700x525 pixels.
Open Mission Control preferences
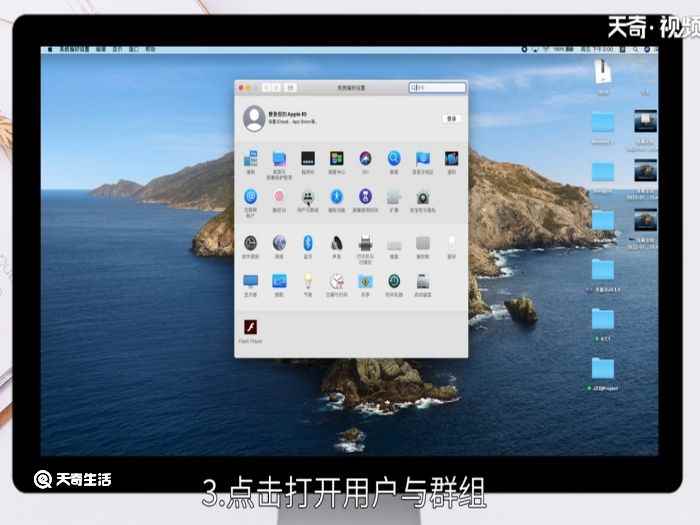[x=337, y=158]
